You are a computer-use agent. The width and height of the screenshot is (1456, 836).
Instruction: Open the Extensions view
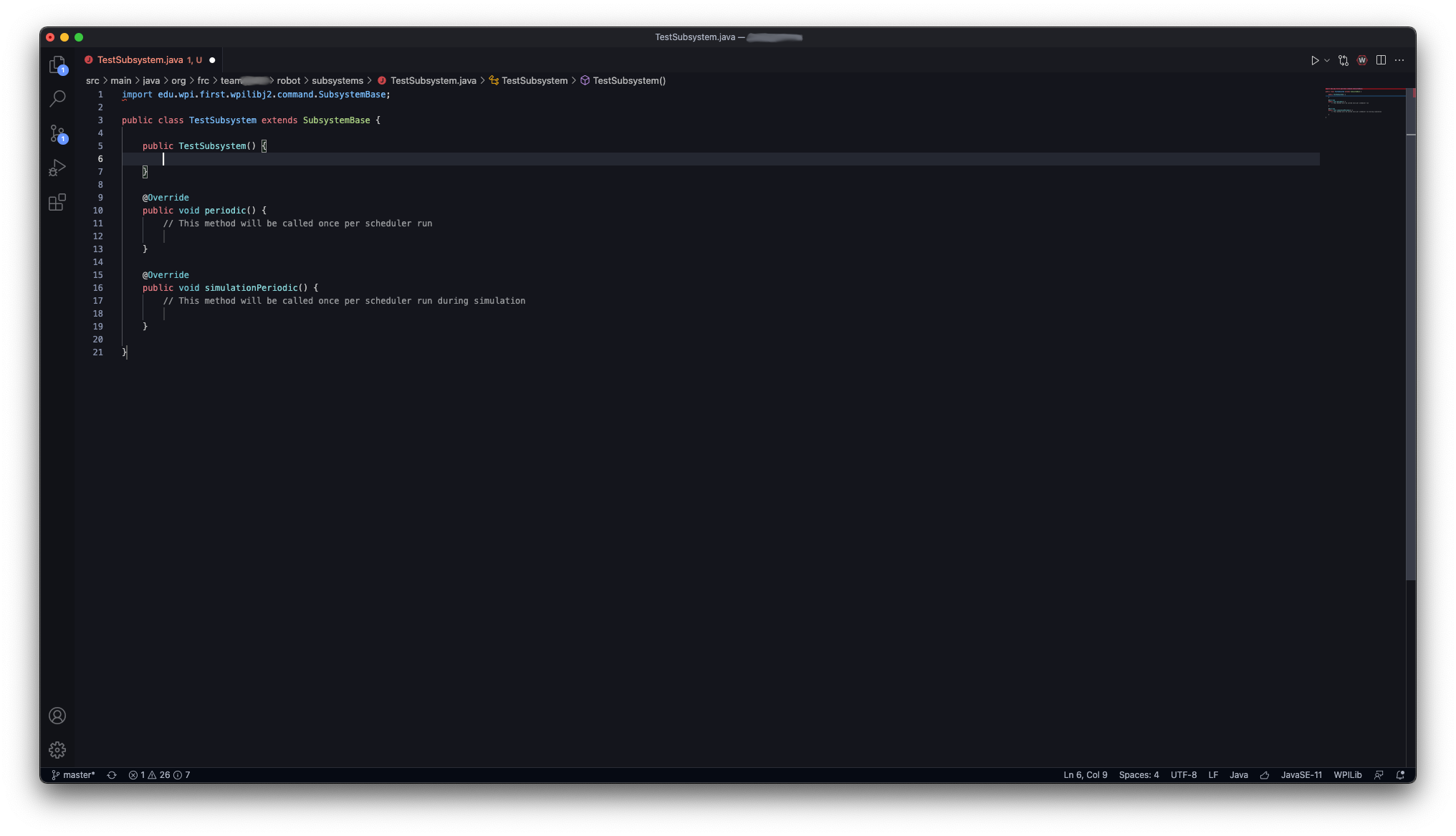(x=57, y=203)
